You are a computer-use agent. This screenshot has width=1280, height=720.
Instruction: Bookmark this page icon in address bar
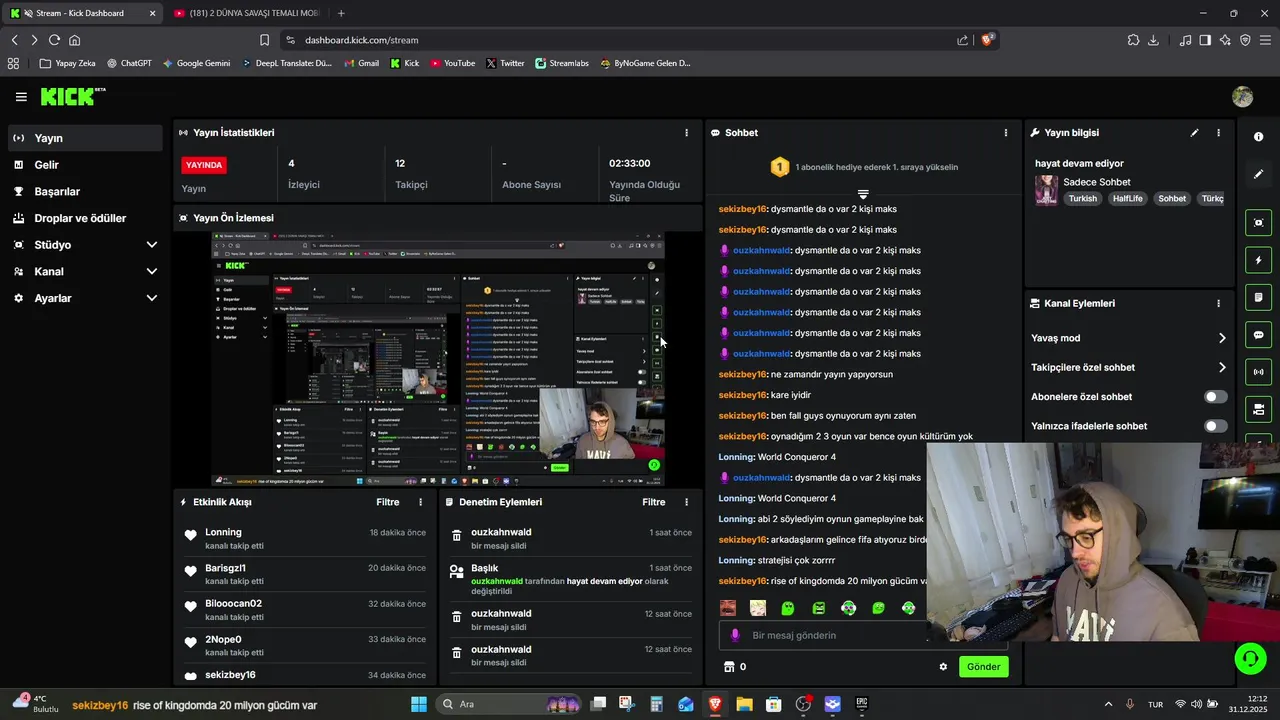[x=264, y=40]
